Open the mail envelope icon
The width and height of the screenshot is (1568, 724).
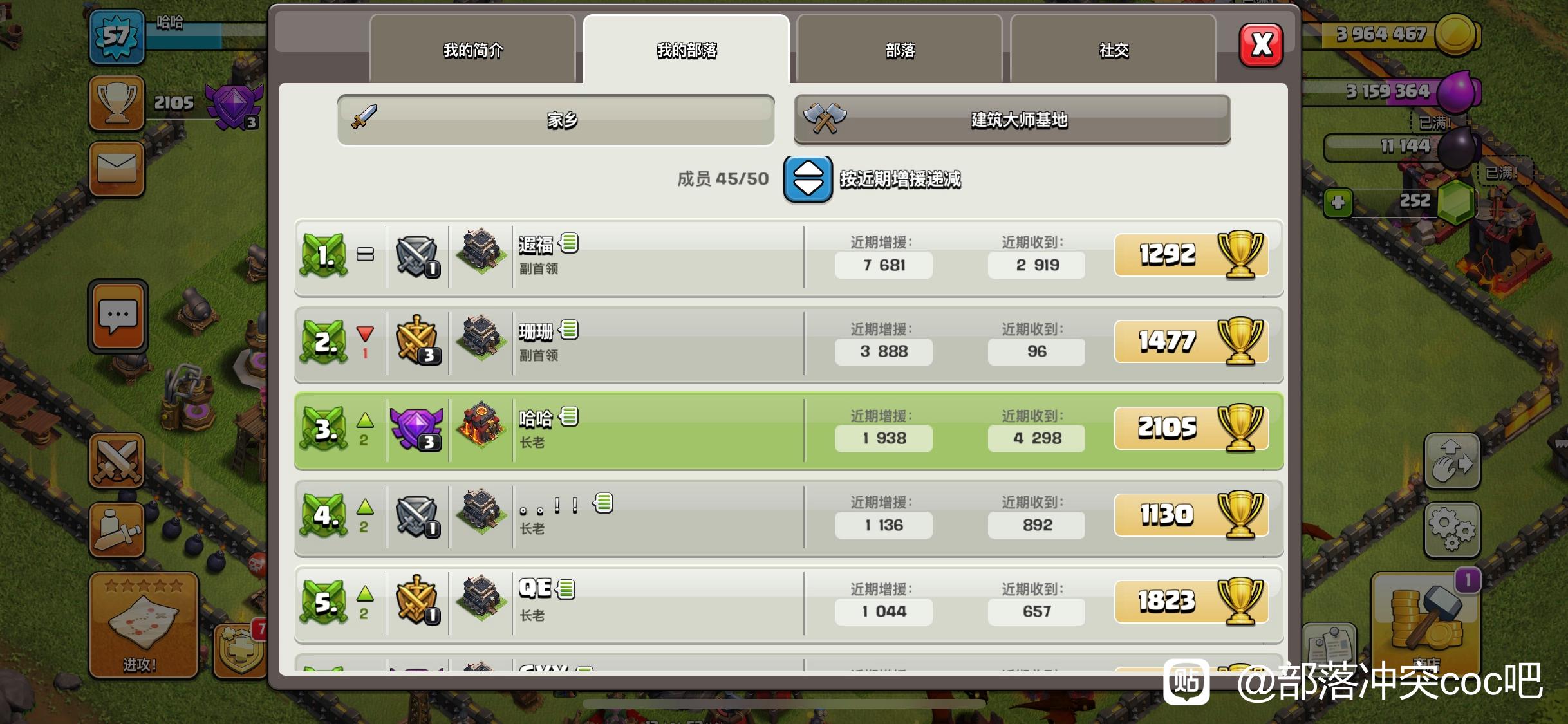click(117, 169)
